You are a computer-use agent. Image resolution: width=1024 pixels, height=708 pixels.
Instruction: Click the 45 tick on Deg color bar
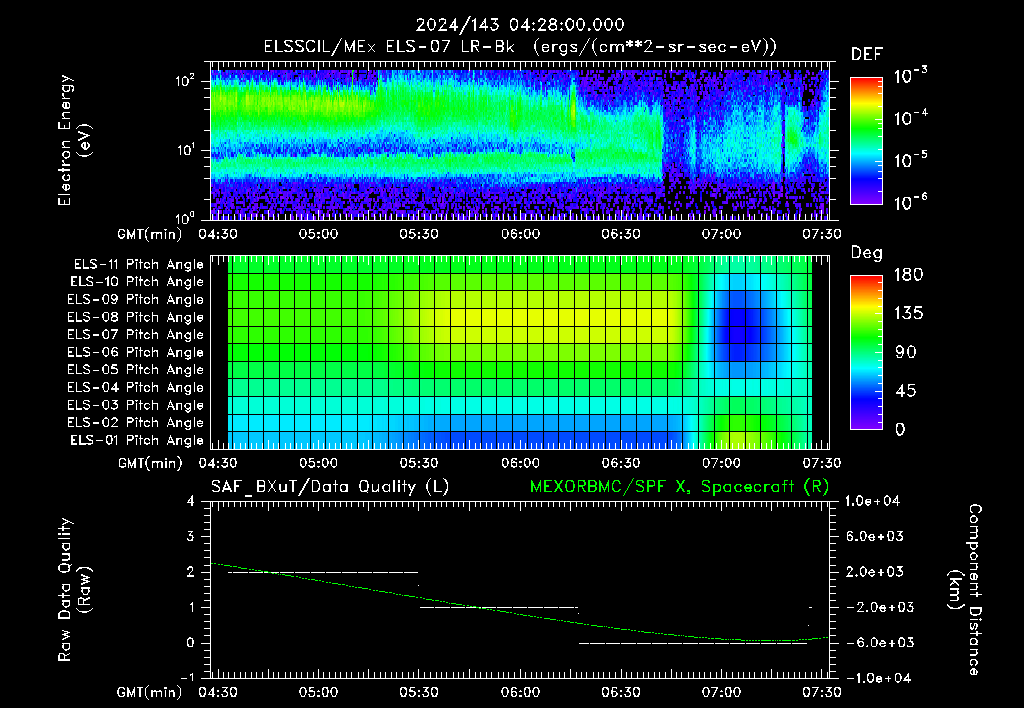[906, 391]
